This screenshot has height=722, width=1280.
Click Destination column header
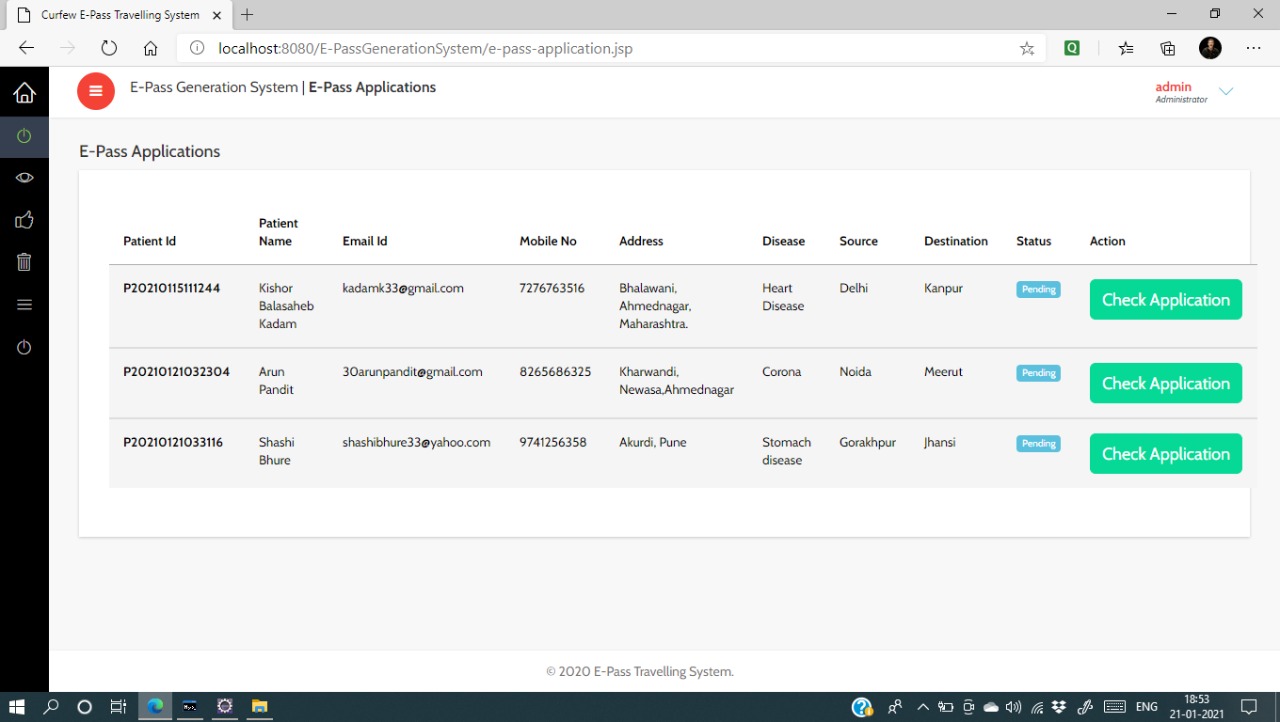[956, 241]
